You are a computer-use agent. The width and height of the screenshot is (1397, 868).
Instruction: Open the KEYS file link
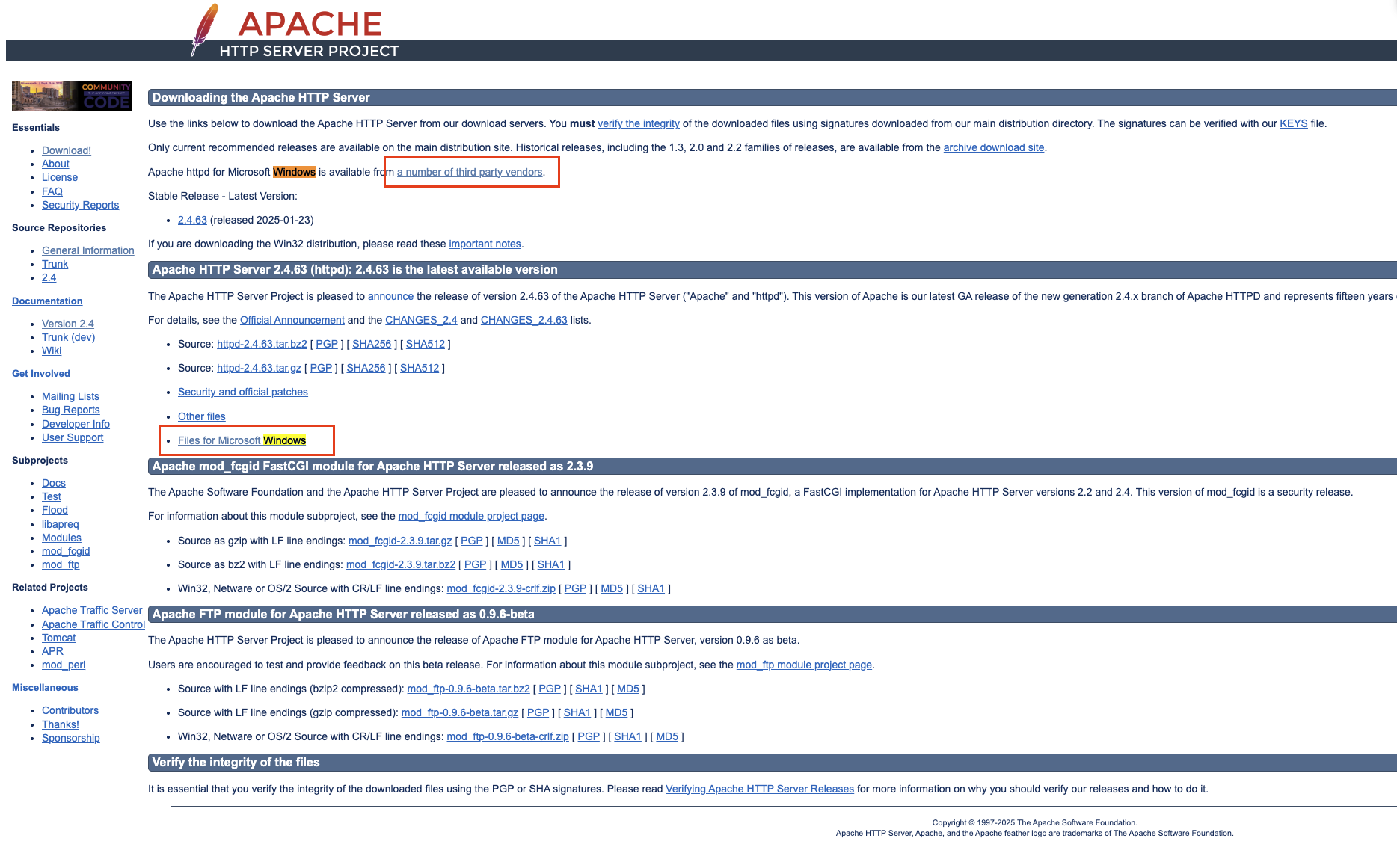[x=1294, y=123]
